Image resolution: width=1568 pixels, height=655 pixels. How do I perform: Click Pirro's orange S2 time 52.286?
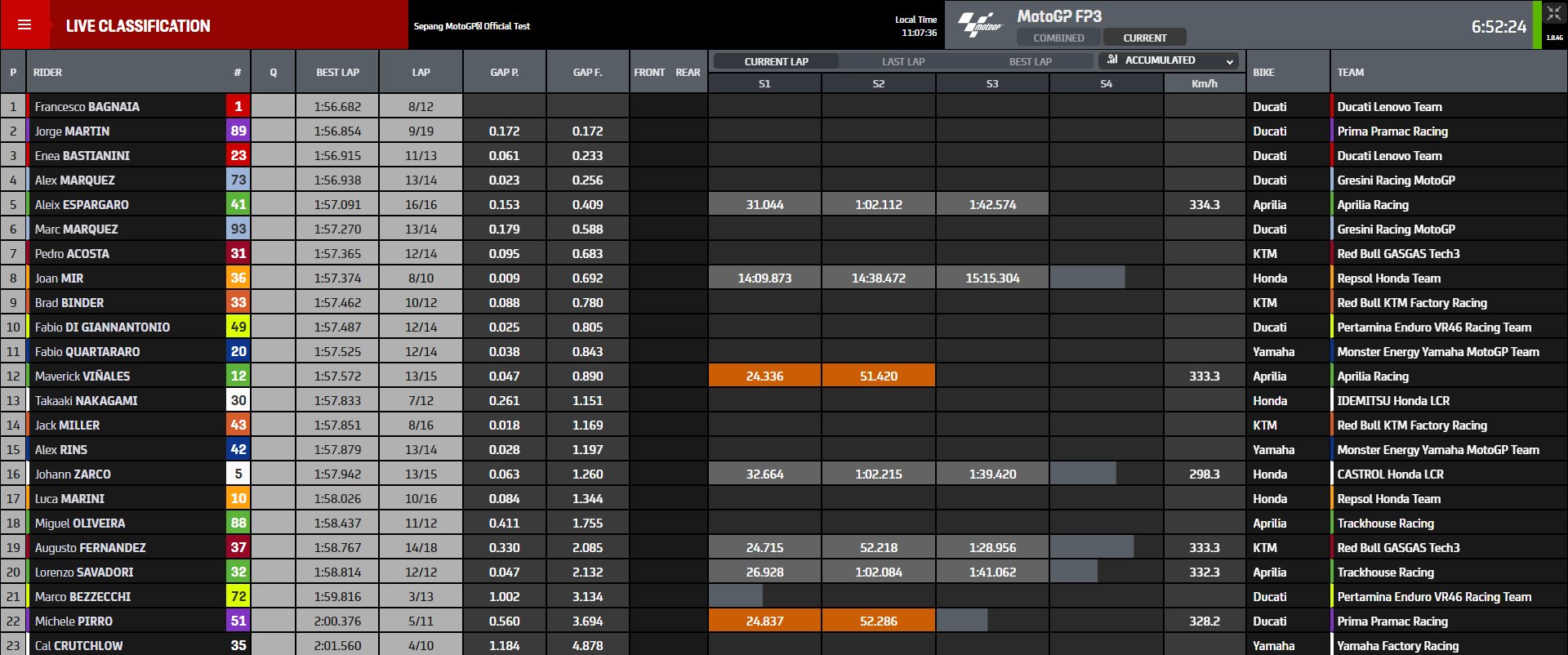pos(878,621)
